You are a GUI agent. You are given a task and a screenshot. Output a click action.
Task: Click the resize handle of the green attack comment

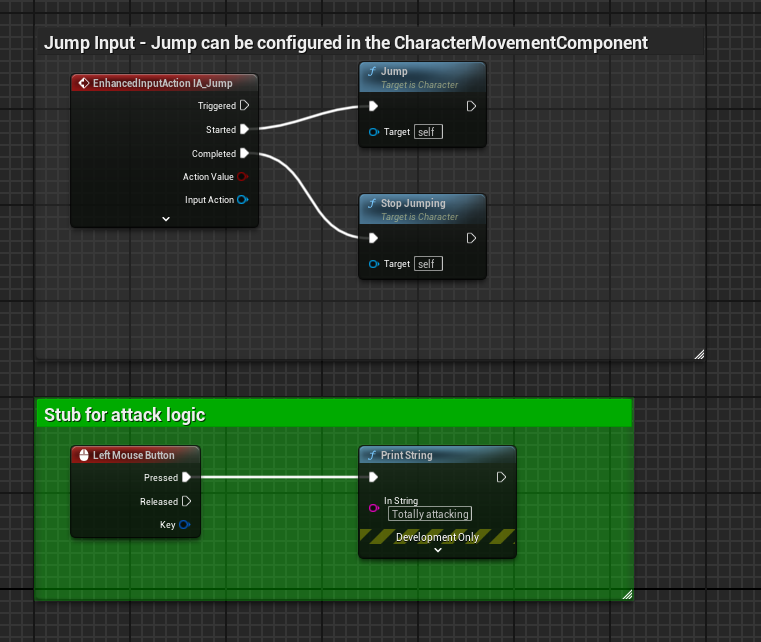pyautogui.click(x=627, y=594)
